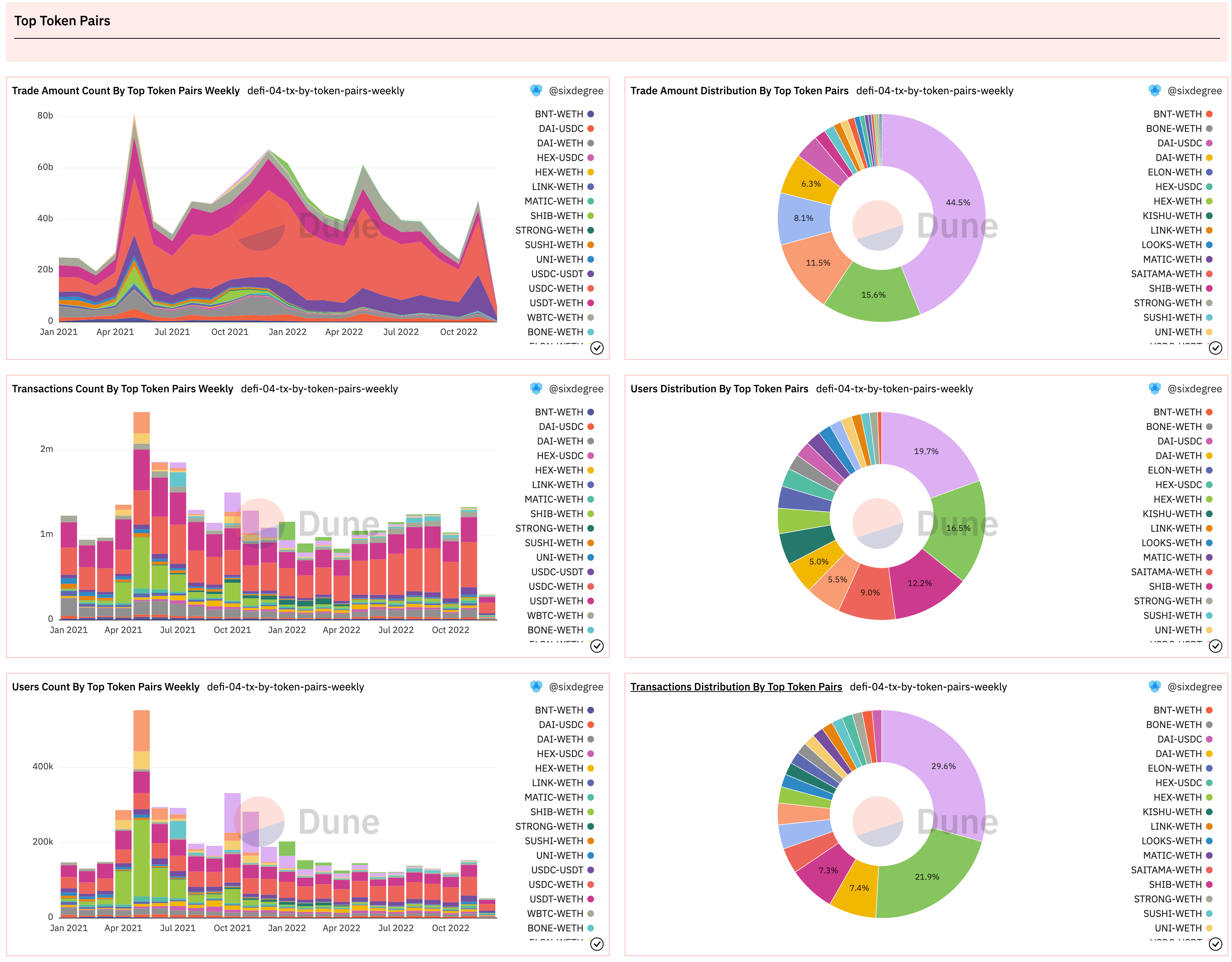Click checkmark status icon on Trade Amount Count panel

pos(597,348)
